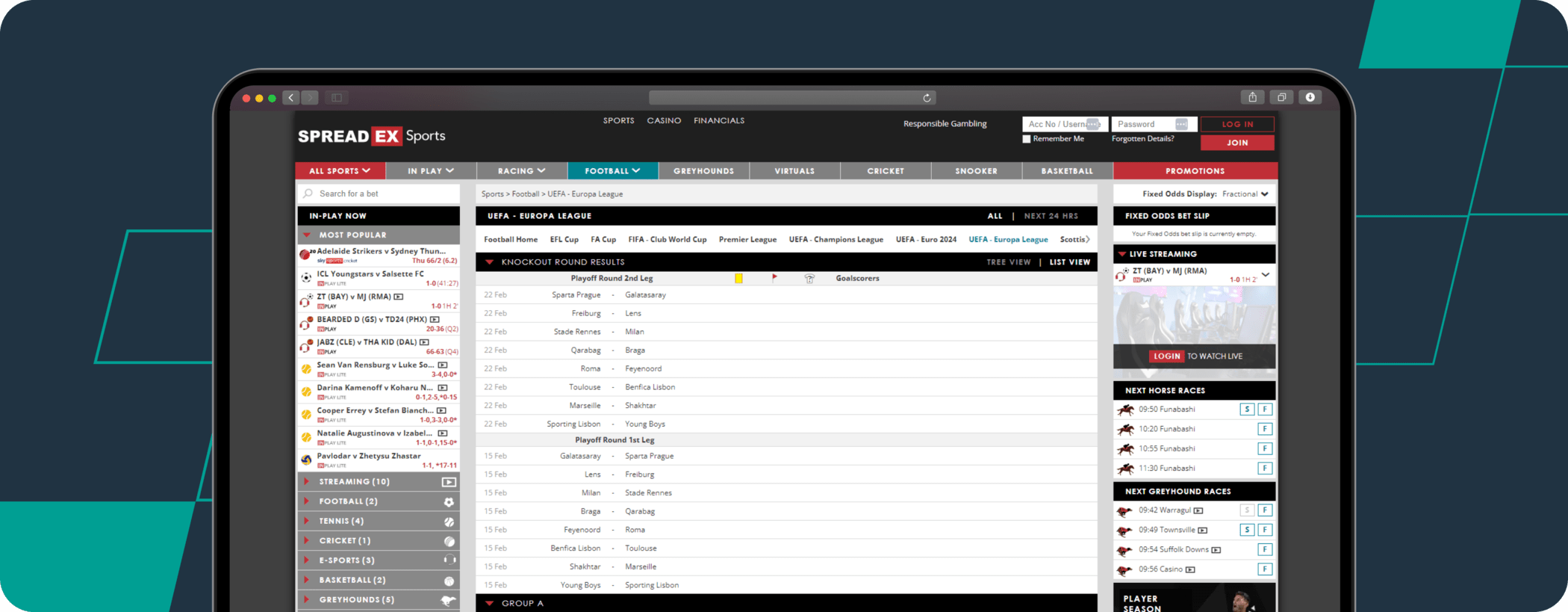Switch results to Tree View

(x=1008, y=262)
